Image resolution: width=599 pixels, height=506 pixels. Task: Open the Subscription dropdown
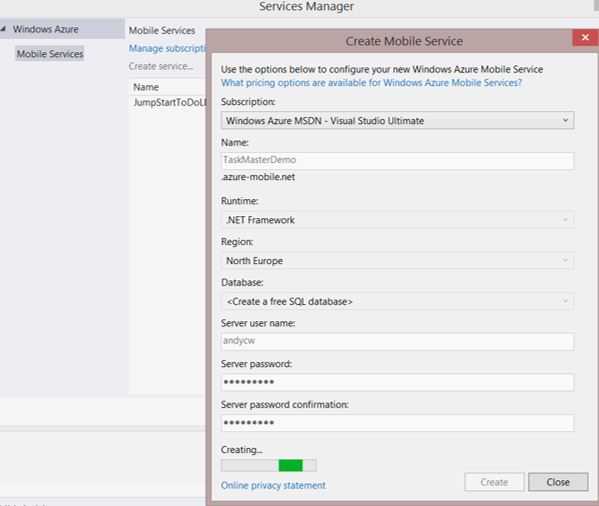(x=397, y=121)
